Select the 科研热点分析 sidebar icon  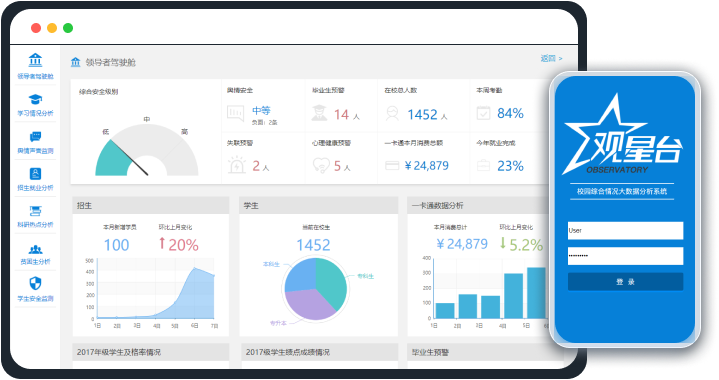coord(35,211)
